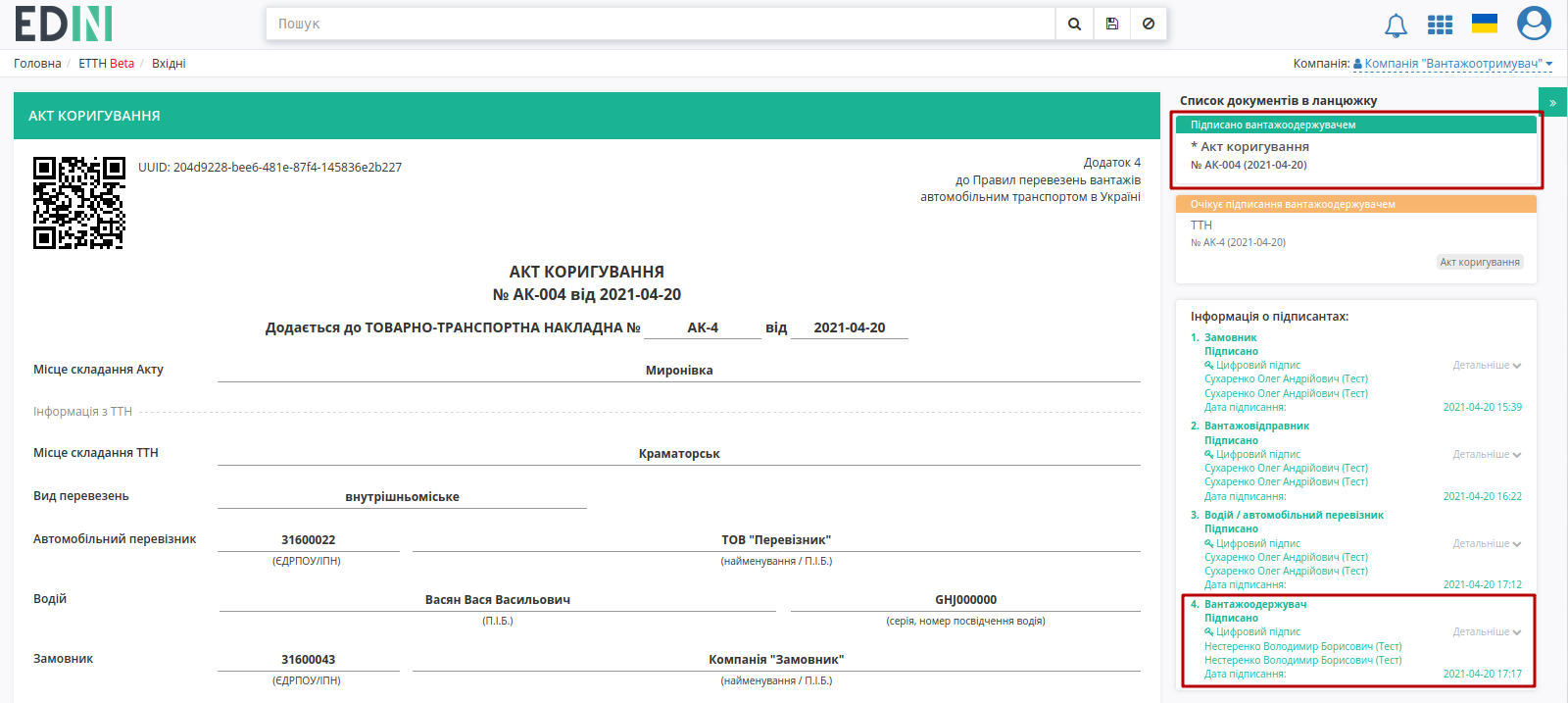The image size is (1568, 703).
Task: Click the Ukrainian flag language icon
Action: 1485,24
